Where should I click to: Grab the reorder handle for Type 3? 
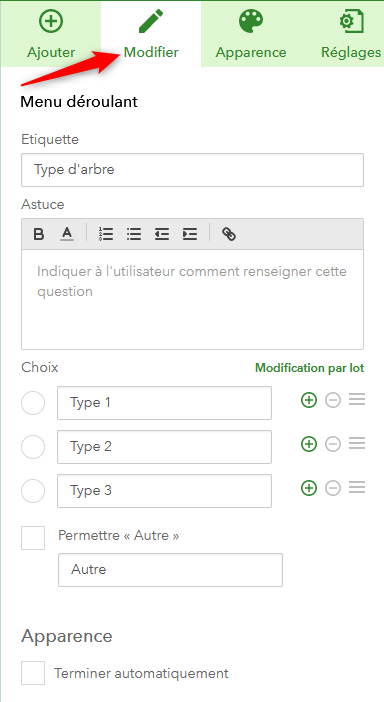click(357, 488)
